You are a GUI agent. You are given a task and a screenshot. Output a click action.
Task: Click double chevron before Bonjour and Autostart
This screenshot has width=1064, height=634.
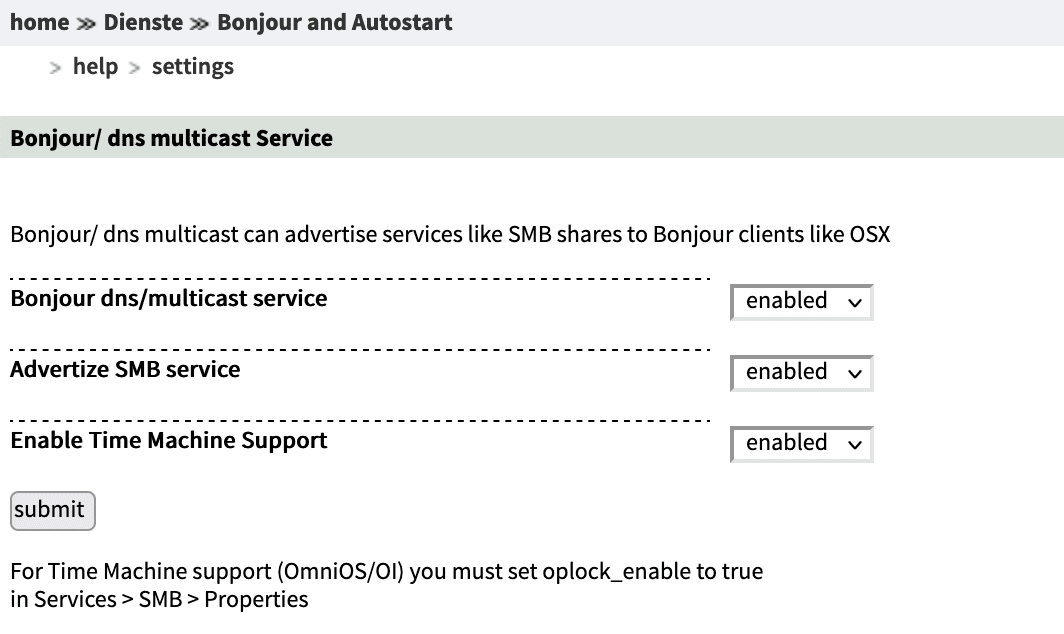[x=200, y=23]
